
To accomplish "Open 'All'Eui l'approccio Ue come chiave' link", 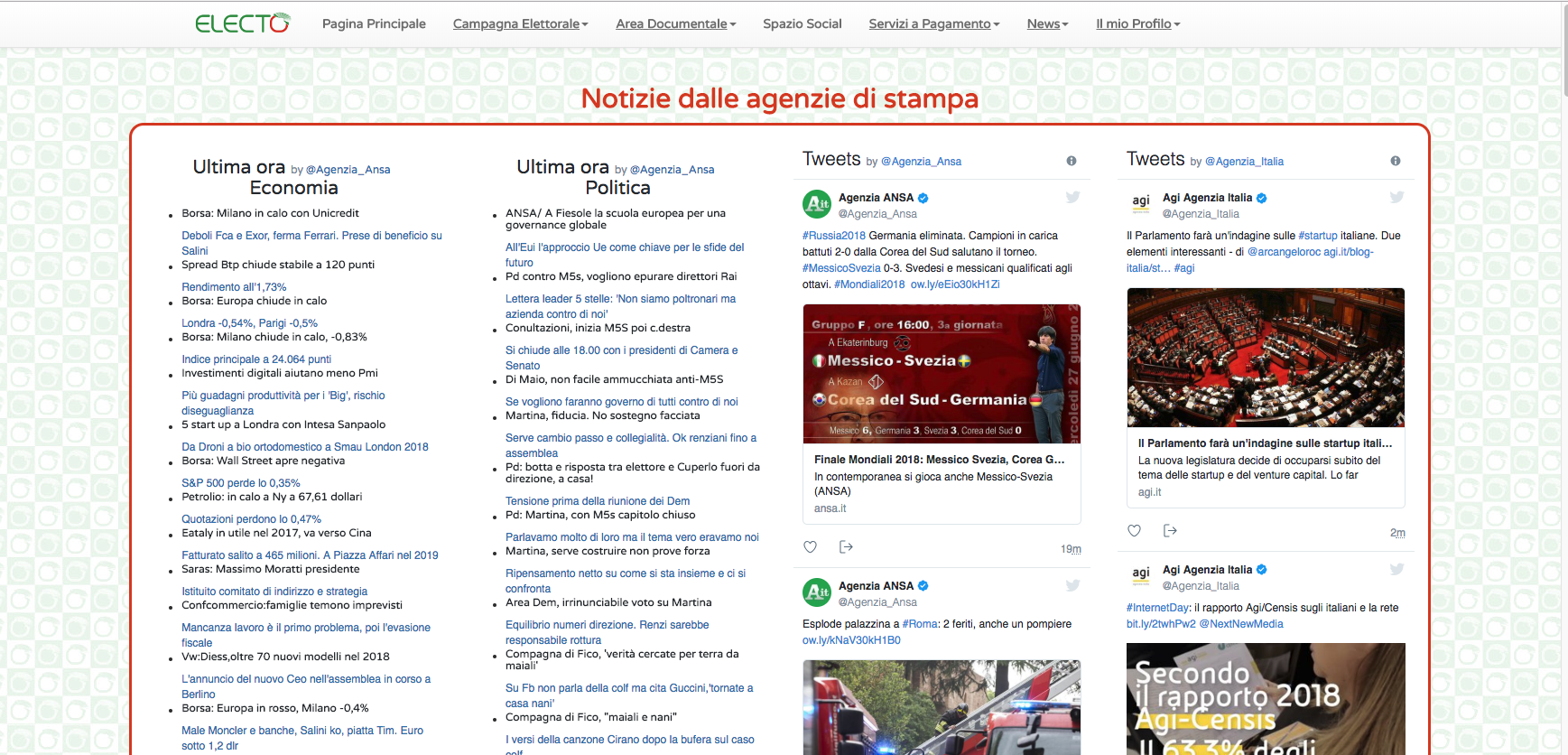I will click(625, 255).
